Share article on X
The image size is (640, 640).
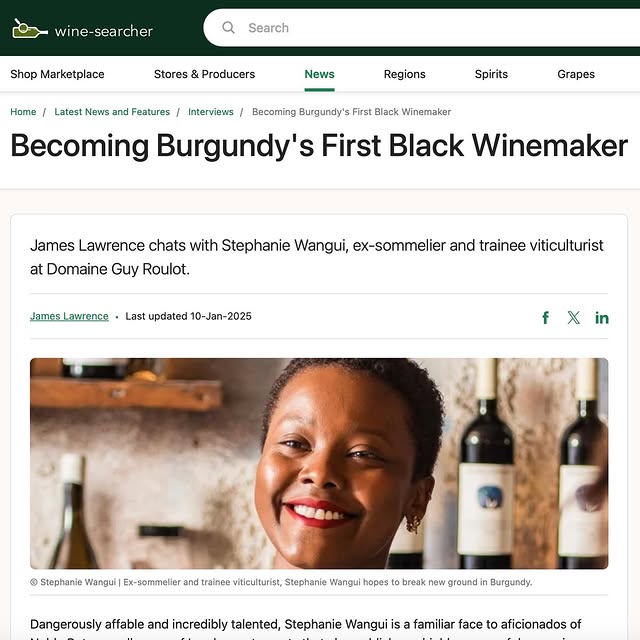(573, 317)
